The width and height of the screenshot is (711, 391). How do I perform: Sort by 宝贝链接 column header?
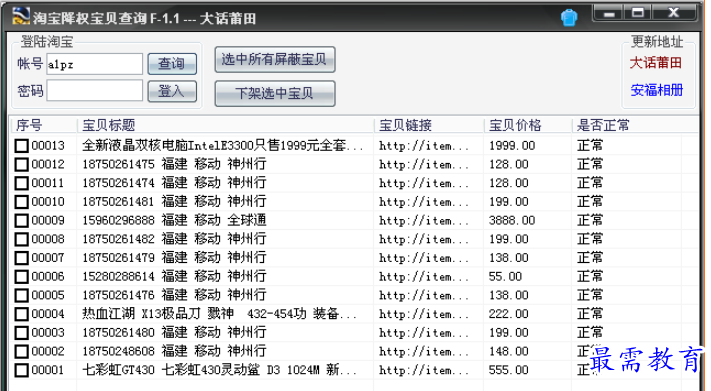click(429, 125)
